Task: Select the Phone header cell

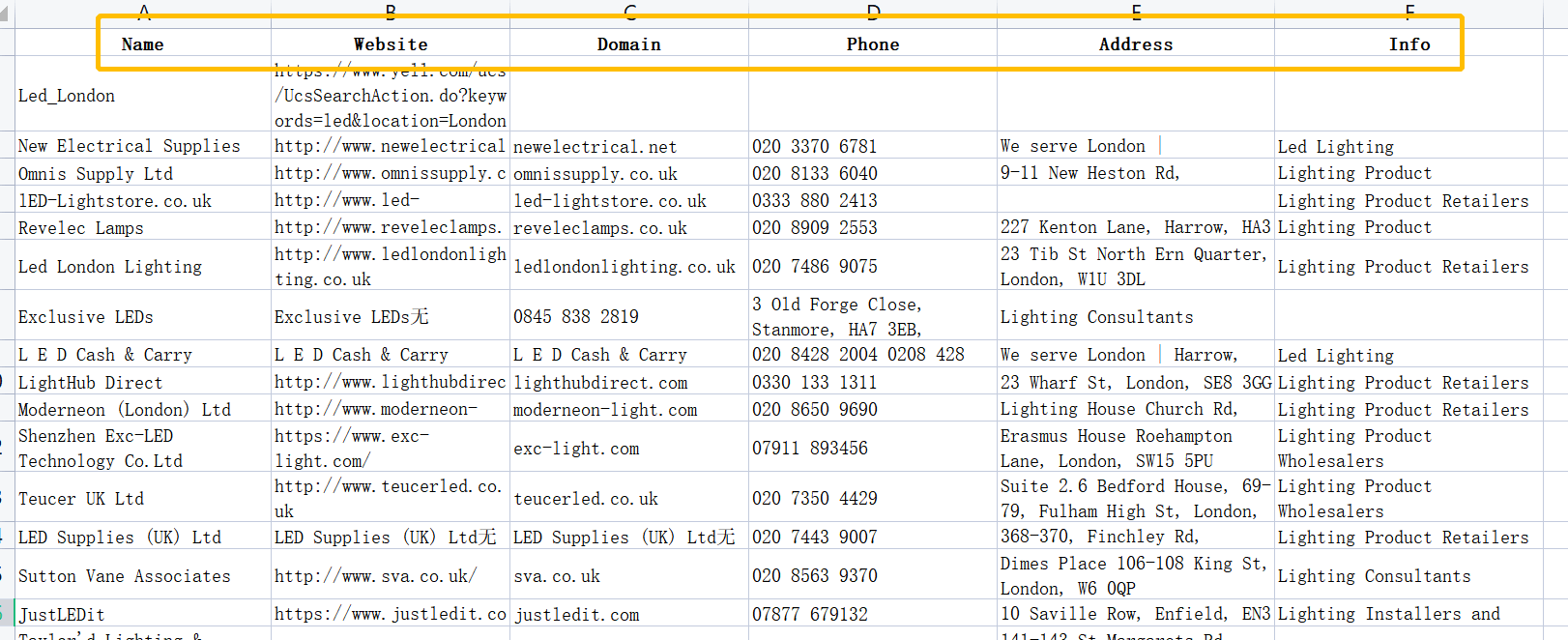Action: (x=873, y=44)
